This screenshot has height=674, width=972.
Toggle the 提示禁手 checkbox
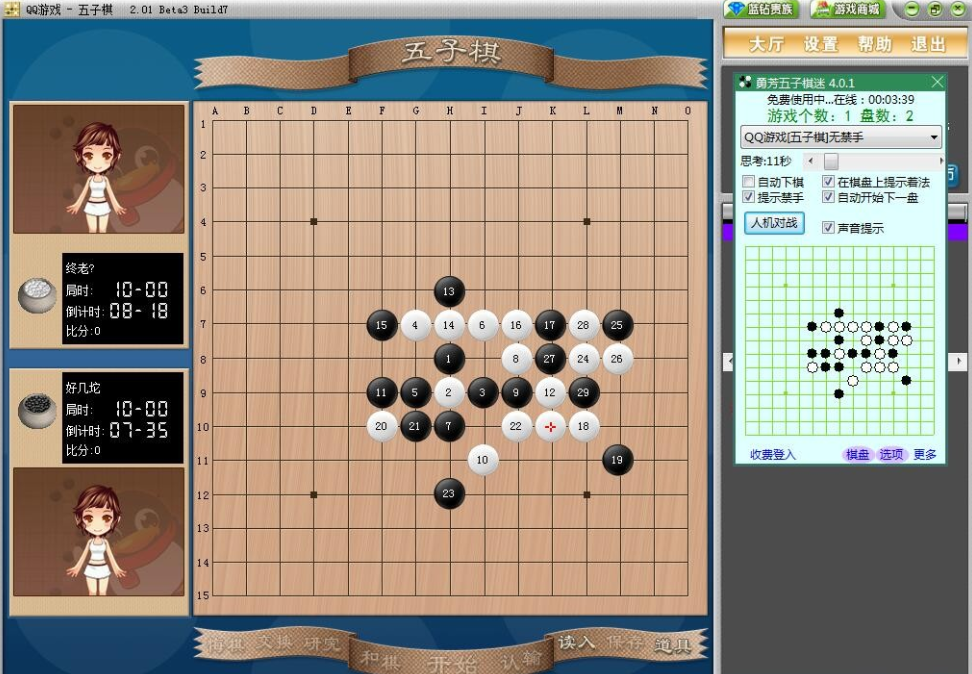[x=749, y=197]
